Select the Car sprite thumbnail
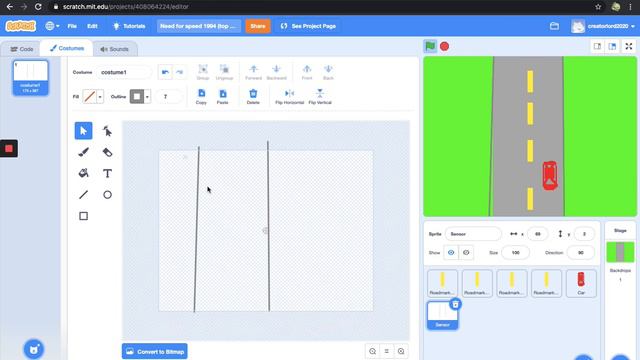Image resolution: width=640 pixels, height=360 pixels. pos(581,283)
